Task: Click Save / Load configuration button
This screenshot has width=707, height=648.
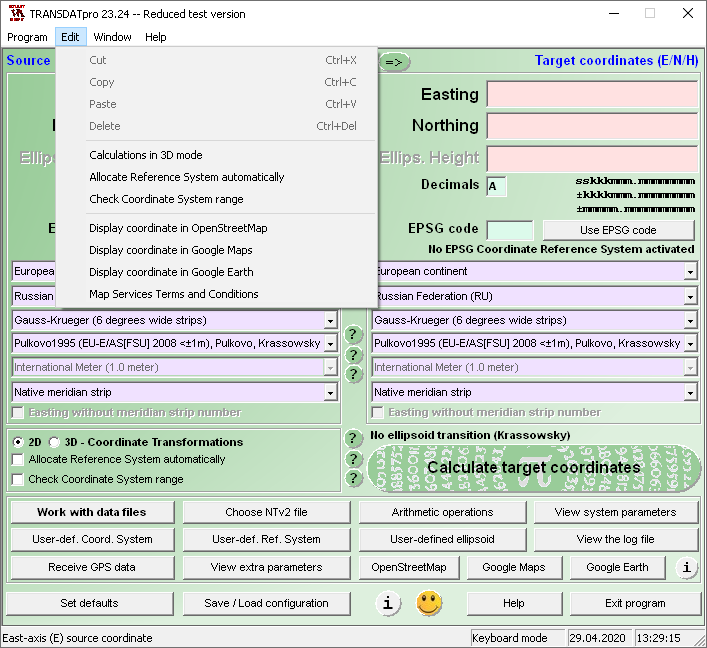Action: pos(266,603)
